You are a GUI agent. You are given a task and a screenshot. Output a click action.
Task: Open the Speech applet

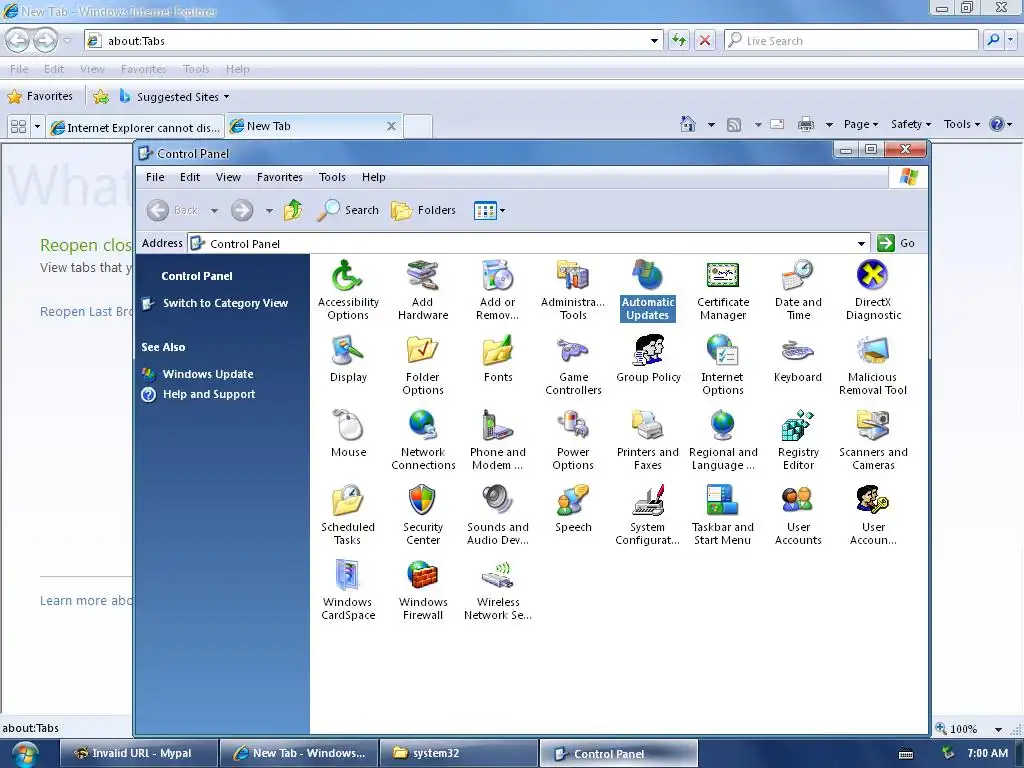[x=573, y=509]
